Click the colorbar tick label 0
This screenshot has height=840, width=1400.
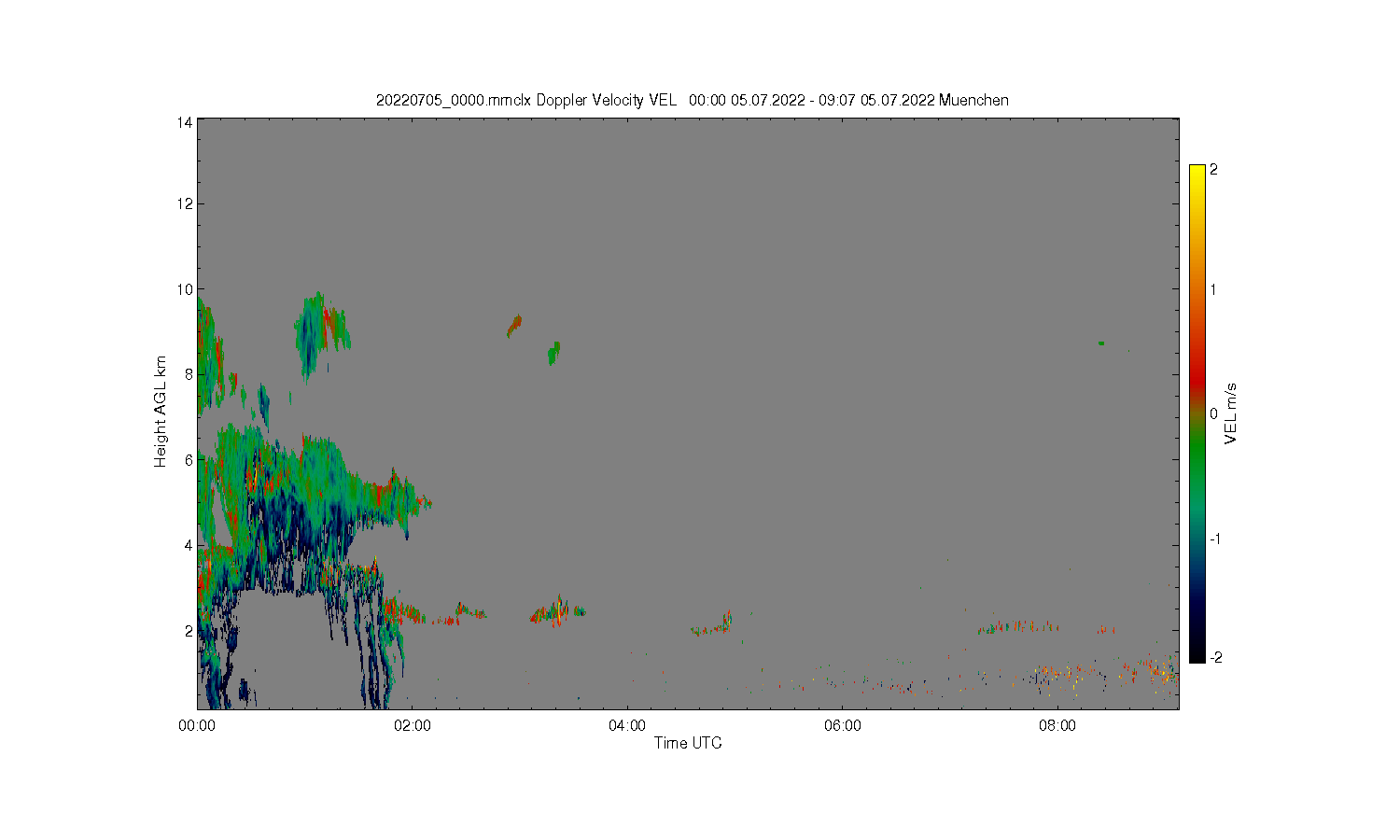pyautogui.click(x=1214, y=413)
